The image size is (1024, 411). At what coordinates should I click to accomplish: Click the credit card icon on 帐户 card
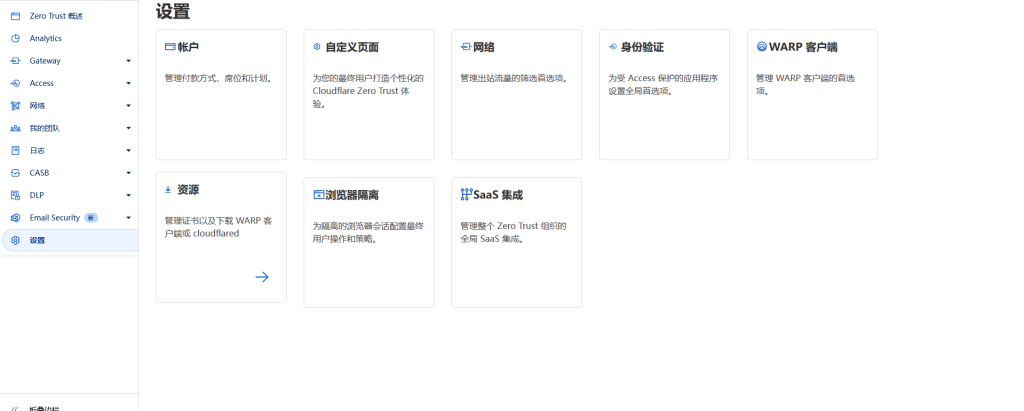pos(170,47)
